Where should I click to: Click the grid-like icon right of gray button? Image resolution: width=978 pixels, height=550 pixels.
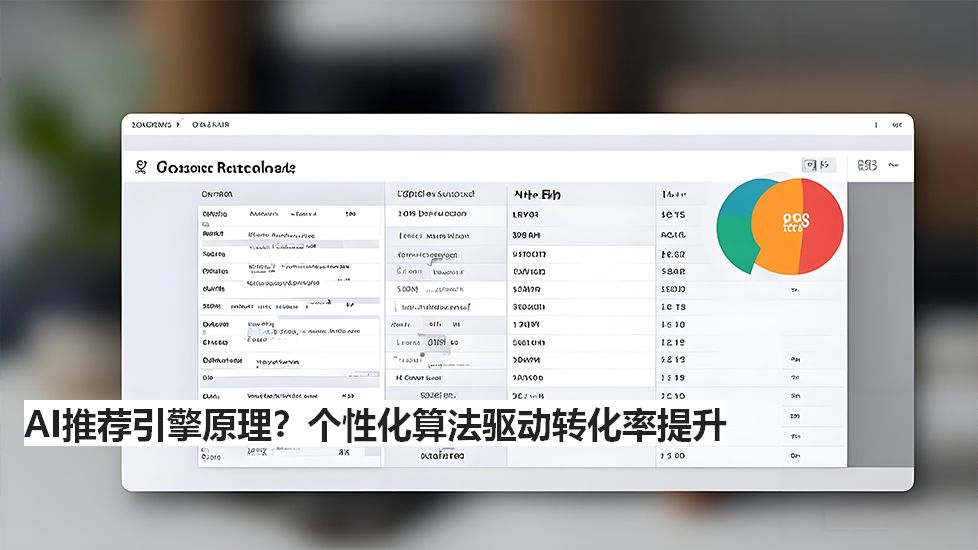click(867, 165)
